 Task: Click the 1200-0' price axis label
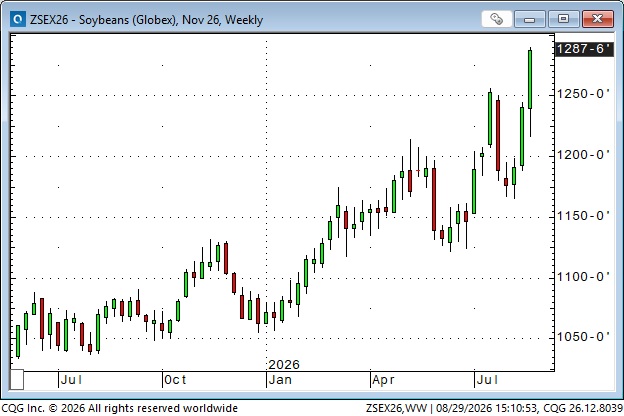(583, 155)
